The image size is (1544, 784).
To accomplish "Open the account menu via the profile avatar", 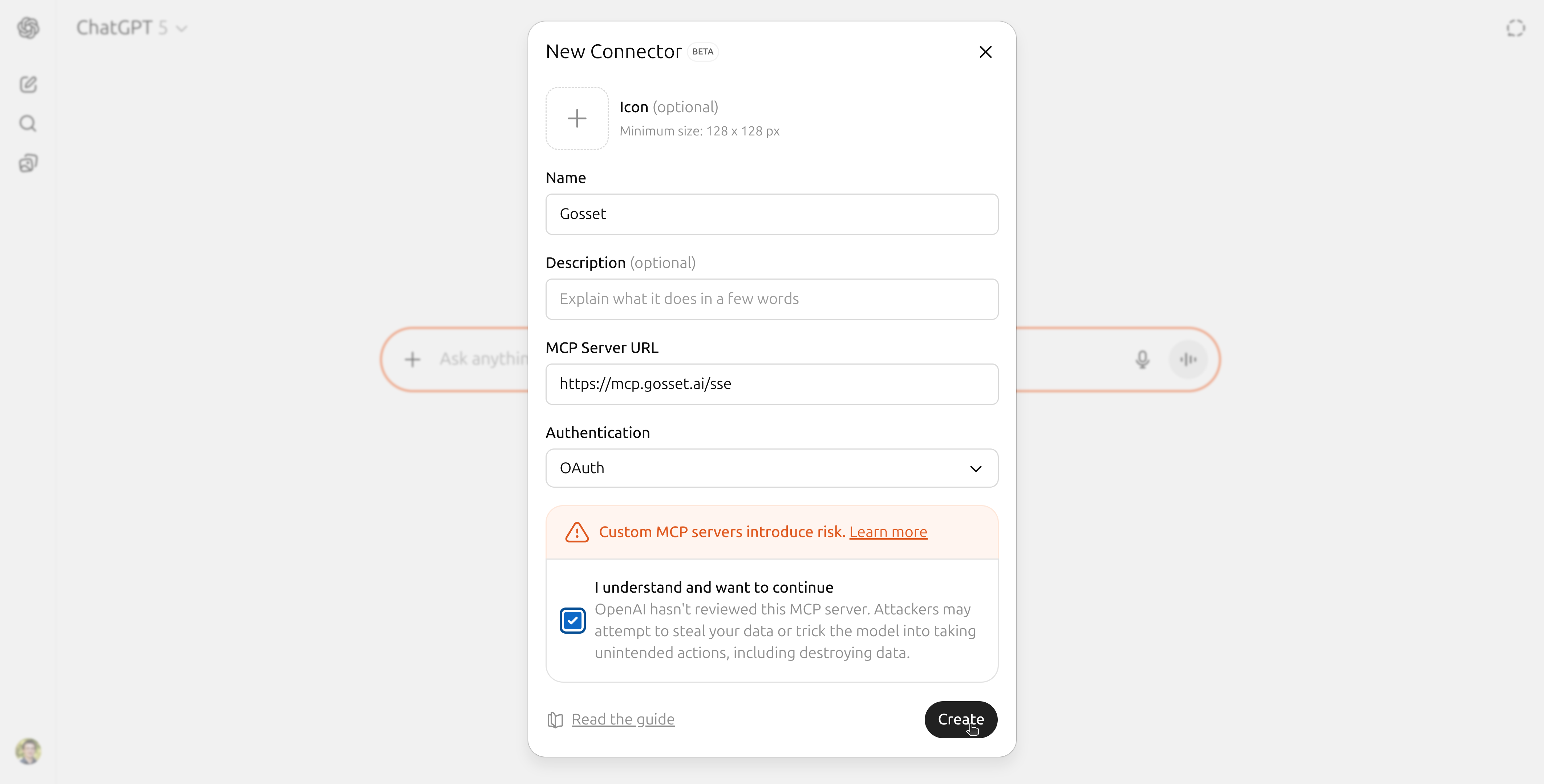I will click(x=28, y=751).
